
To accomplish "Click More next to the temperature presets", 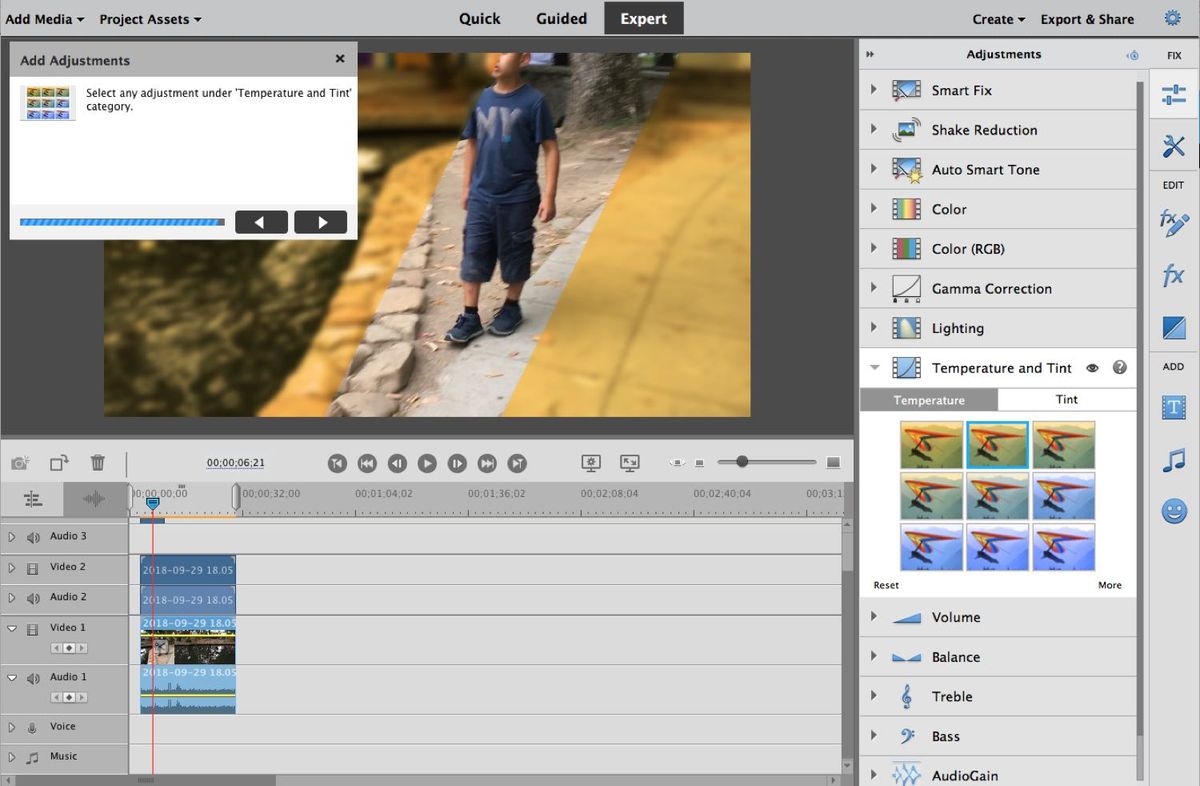I will [x=1110, y=585].
